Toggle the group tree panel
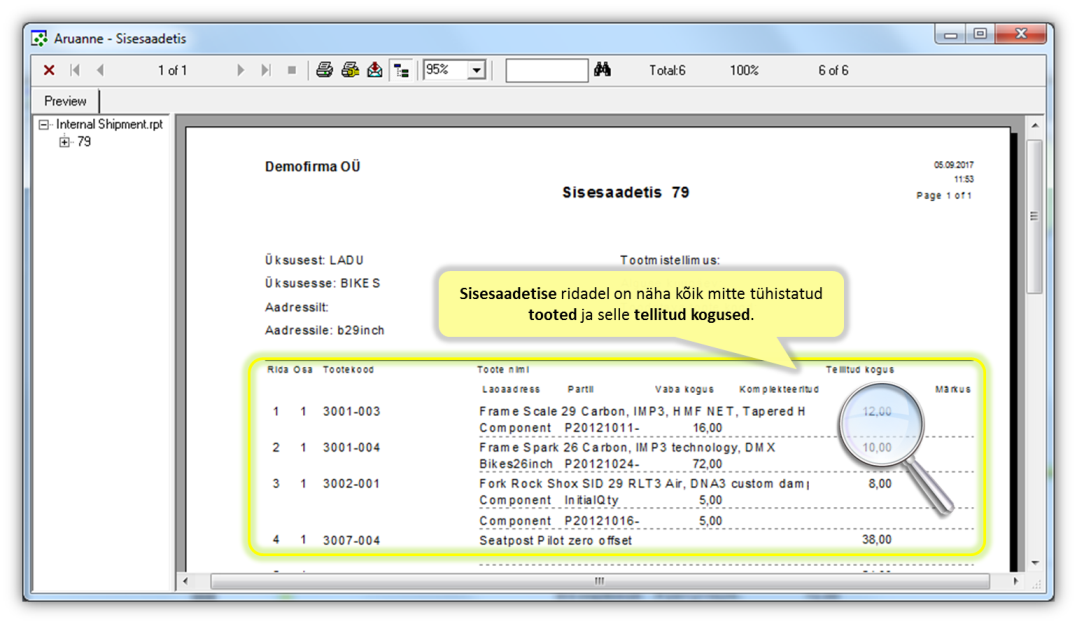 click(401, 70)
